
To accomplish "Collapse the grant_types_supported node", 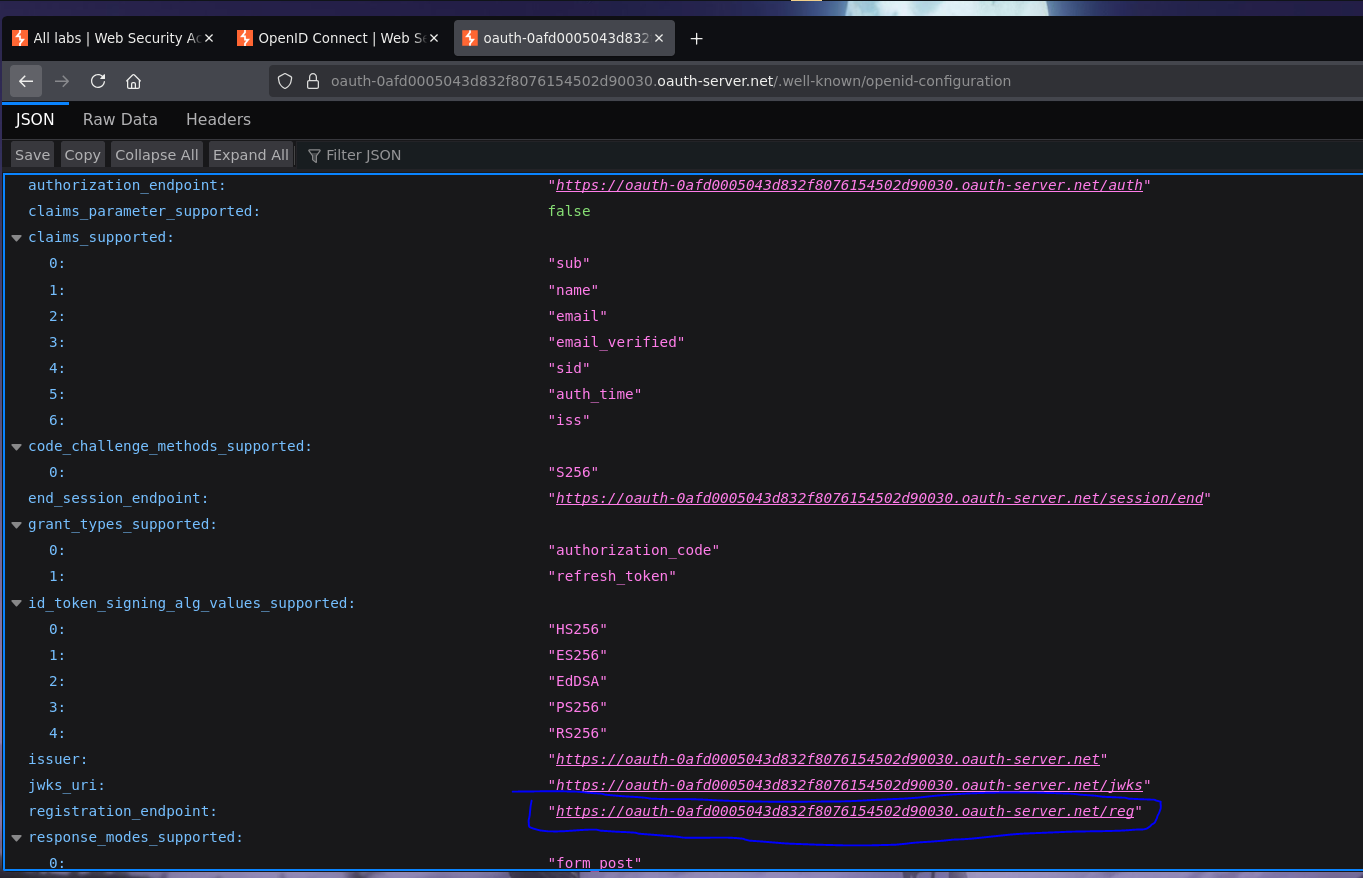I will coord(16,524).
